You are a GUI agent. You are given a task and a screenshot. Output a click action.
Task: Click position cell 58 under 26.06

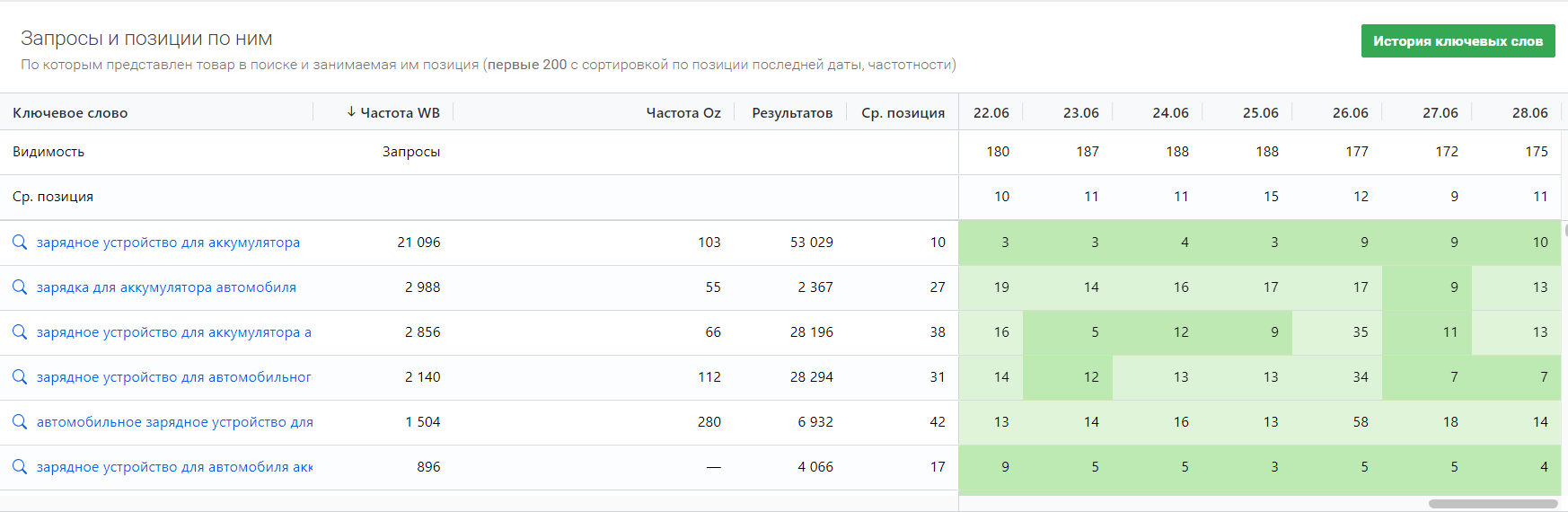(x=1361, y=422)
